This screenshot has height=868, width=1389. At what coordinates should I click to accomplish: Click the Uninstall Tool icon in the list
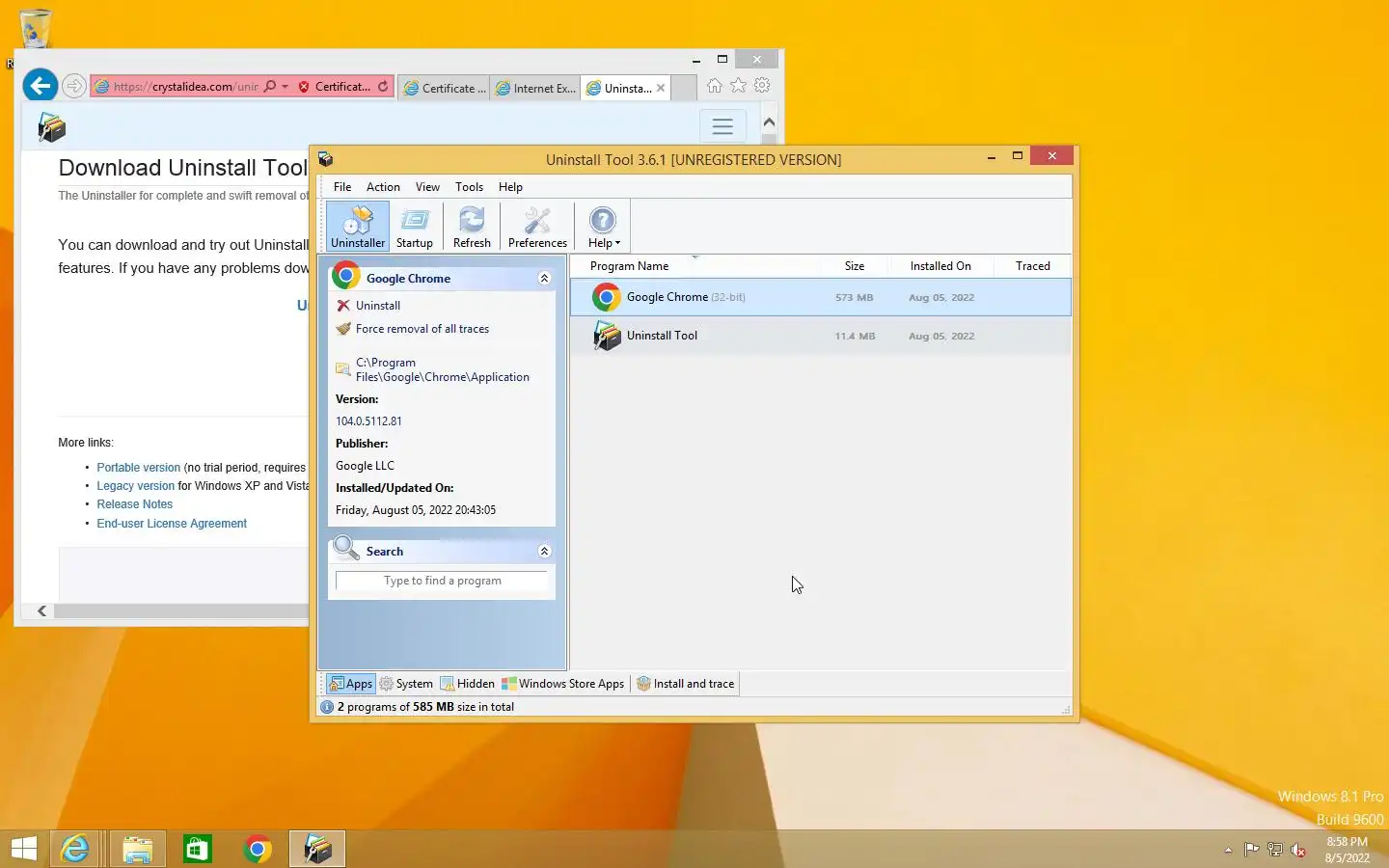(606, 336)
